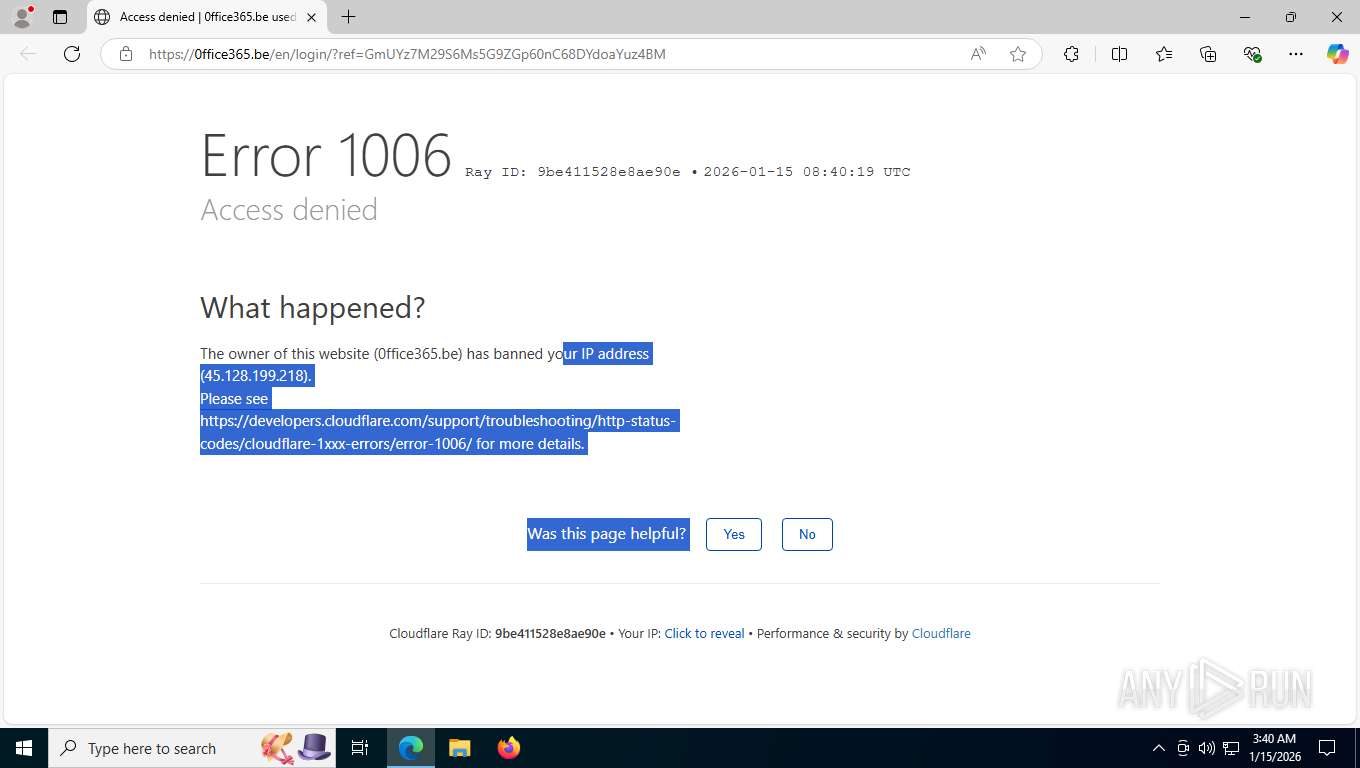Open a new tab with plus button
1360x768 pixels.
click(348, 17)
